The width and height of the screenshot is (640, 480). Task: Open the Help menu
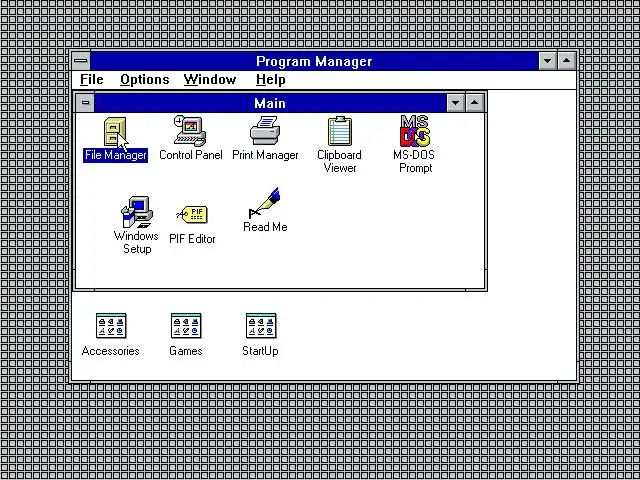click(x=270, y=80)
